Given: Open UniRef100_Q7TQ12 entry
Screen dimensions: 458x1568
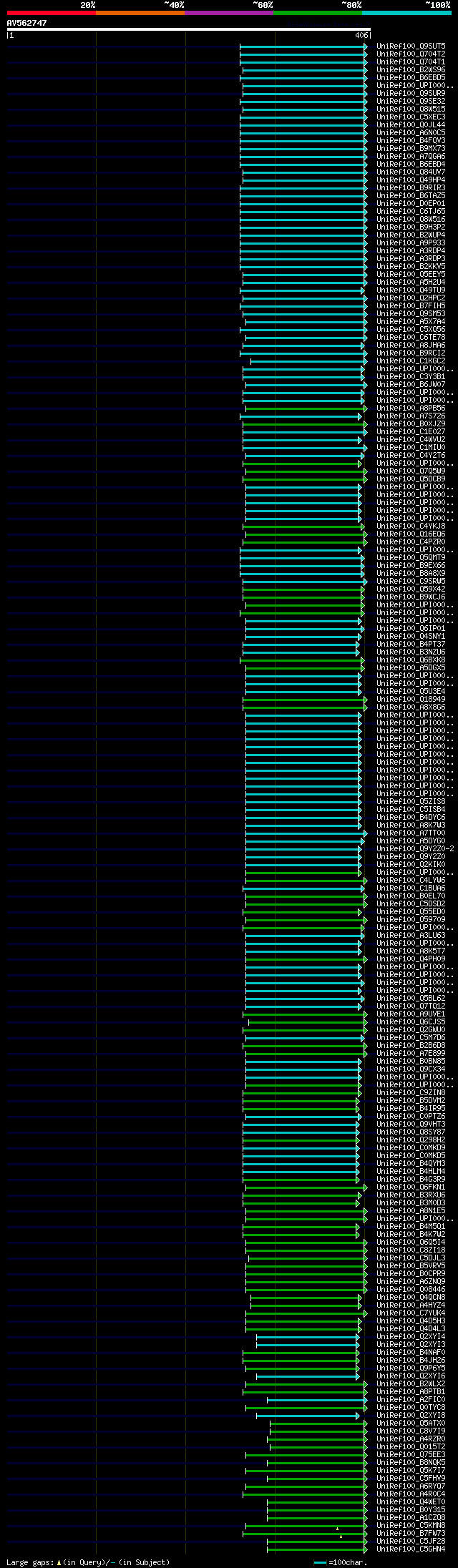Looking at the screenshot, I should click(x=411, y=1006).
